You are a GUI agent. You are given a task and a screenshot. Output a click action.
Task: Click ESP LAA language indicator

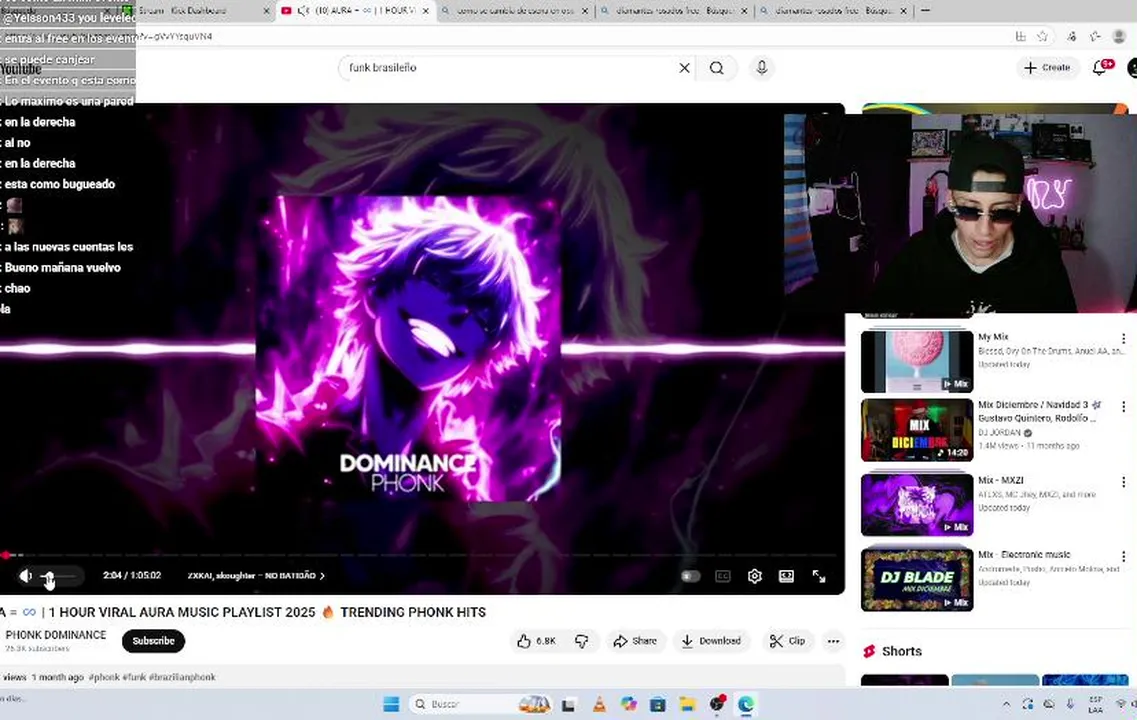(1095, 704)
